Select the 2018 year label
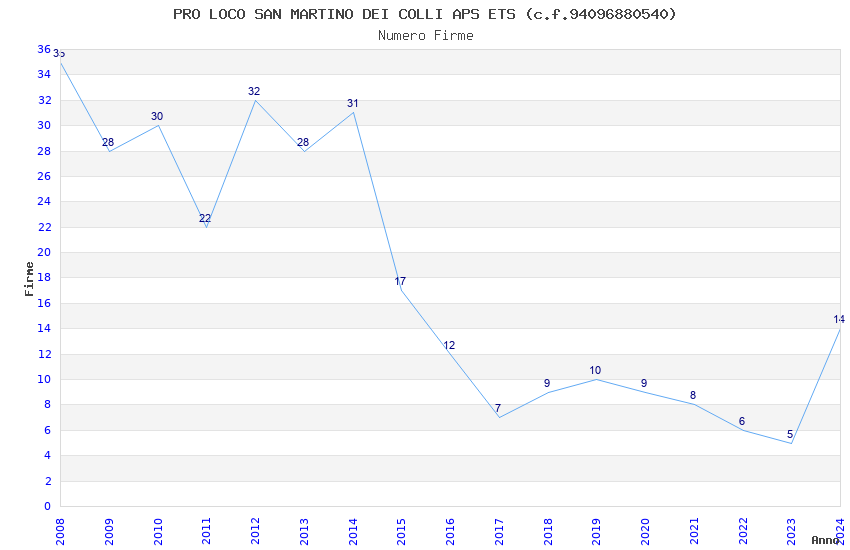Screen dimensions: 850x550 click(548, 532)
